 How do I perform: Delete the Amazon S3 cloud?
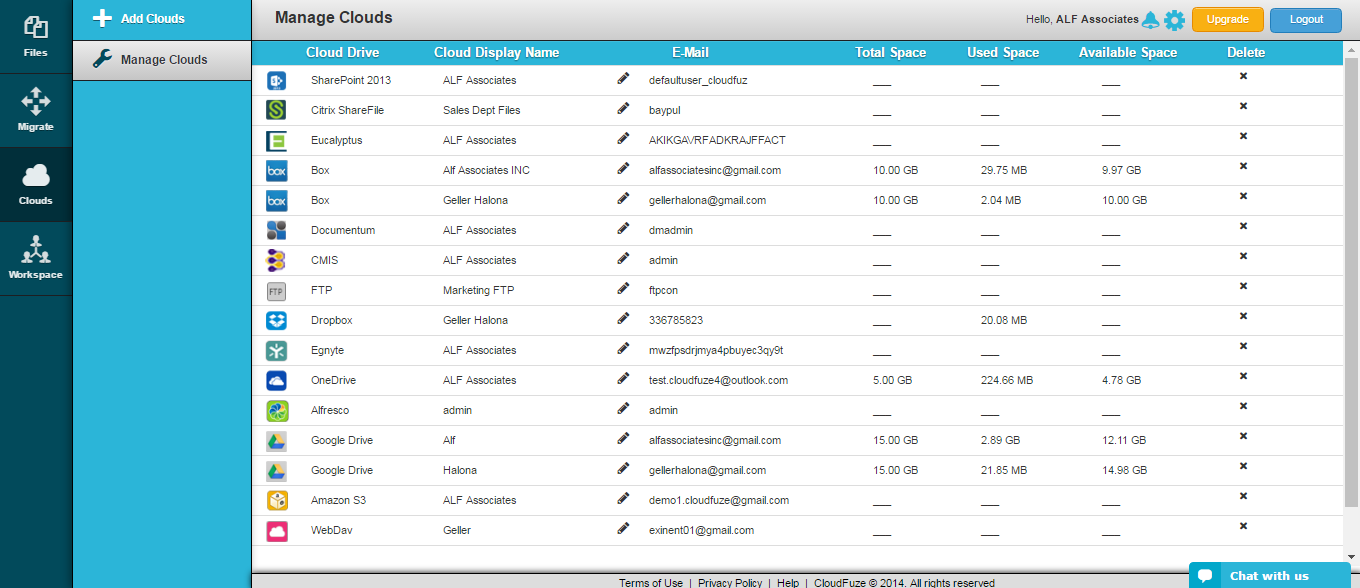(1244, 496)
